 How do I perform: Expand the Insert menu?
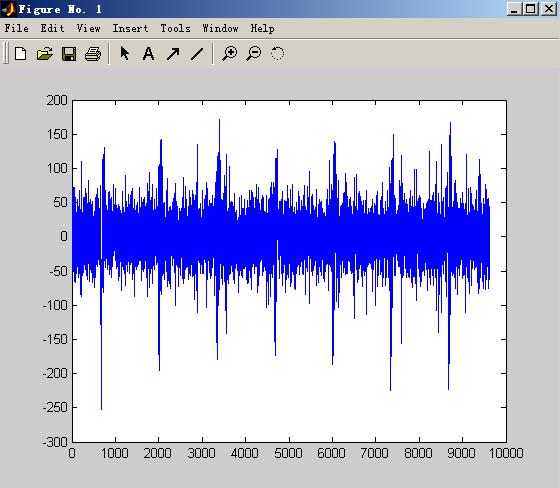click(x=130, y=28)
